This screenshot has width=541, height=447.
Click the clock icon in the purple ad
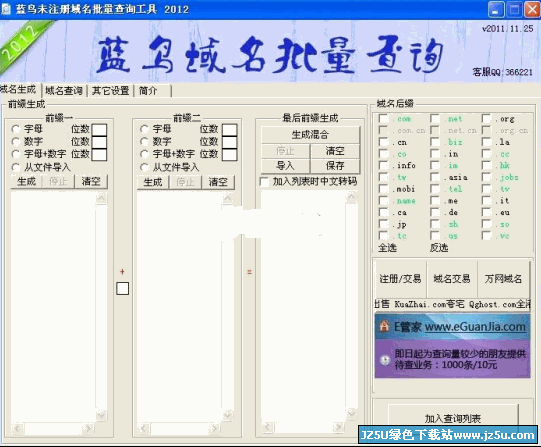[x=384, y=360]
